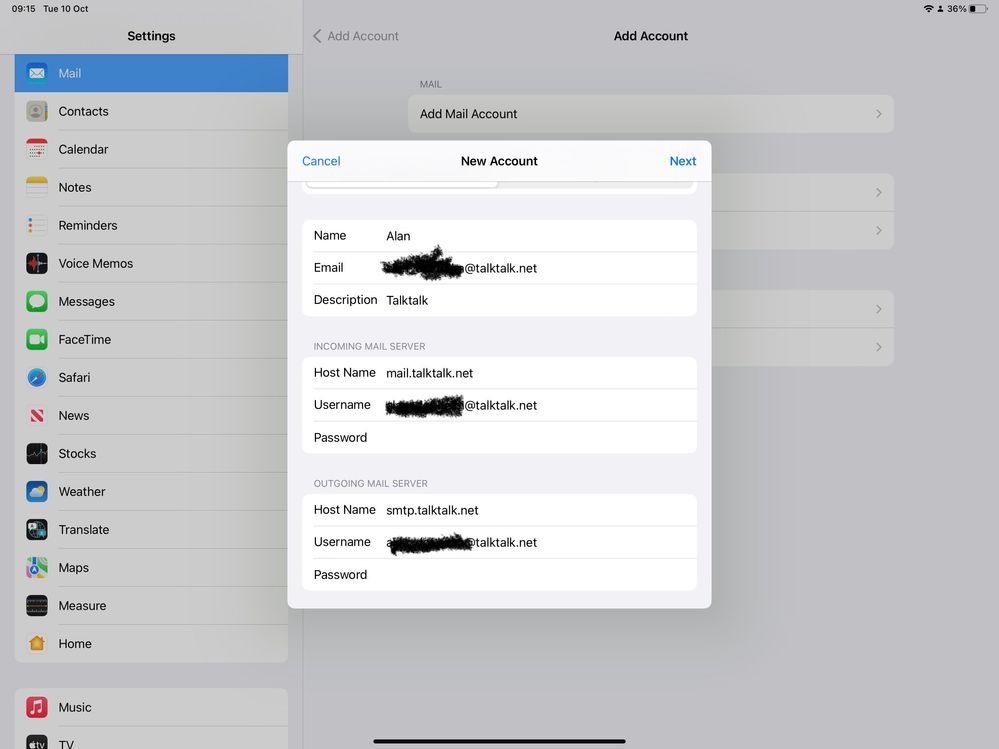Open Reminders settings
Image resolution: width=999 pixels, height=749 pixels.
(151, 225)
